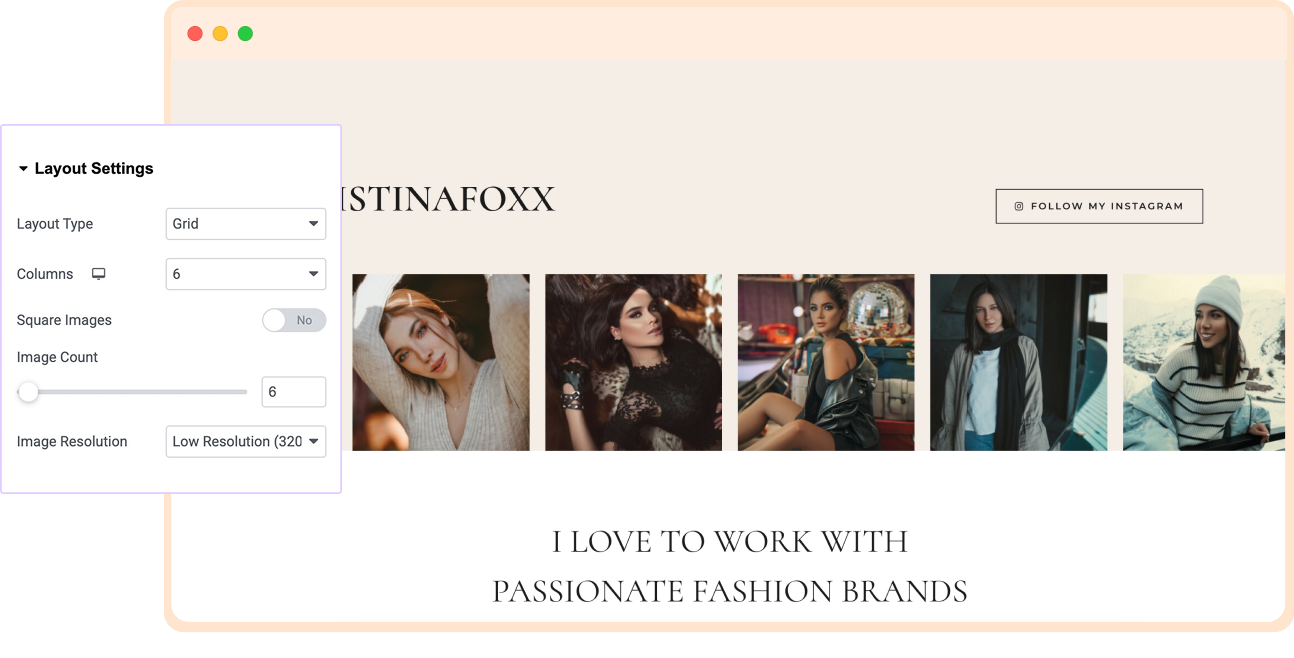This screenshot has height=658, width=1294.
Task: Click the Follow My Instagram button
Action: pos(1099,206)
